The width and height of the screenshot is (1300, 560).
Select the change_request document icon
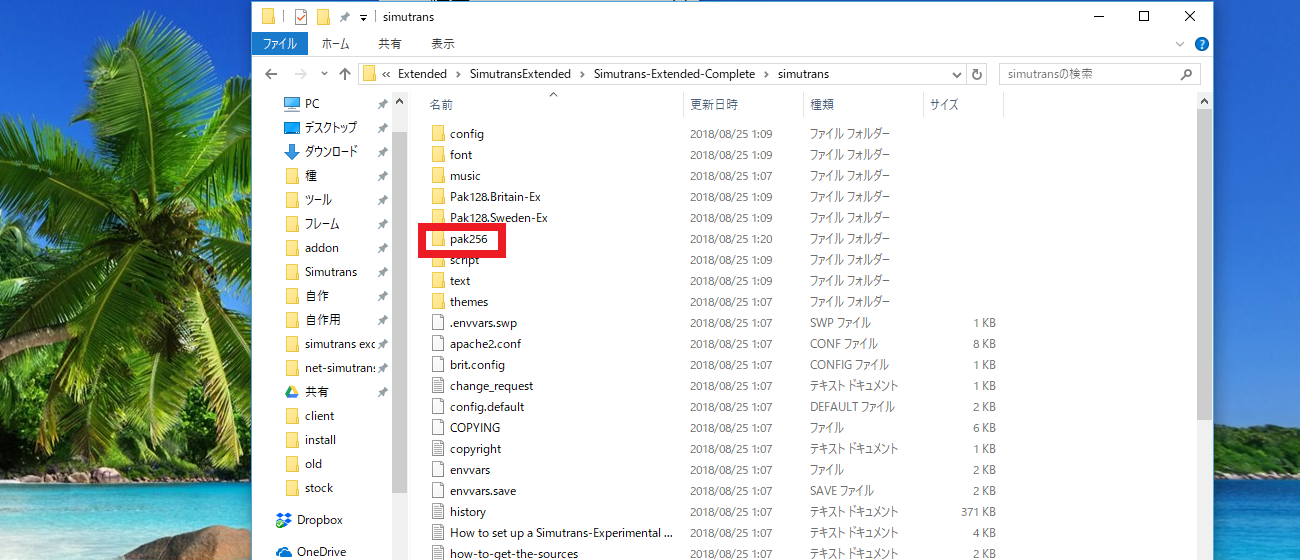(437, 386)
